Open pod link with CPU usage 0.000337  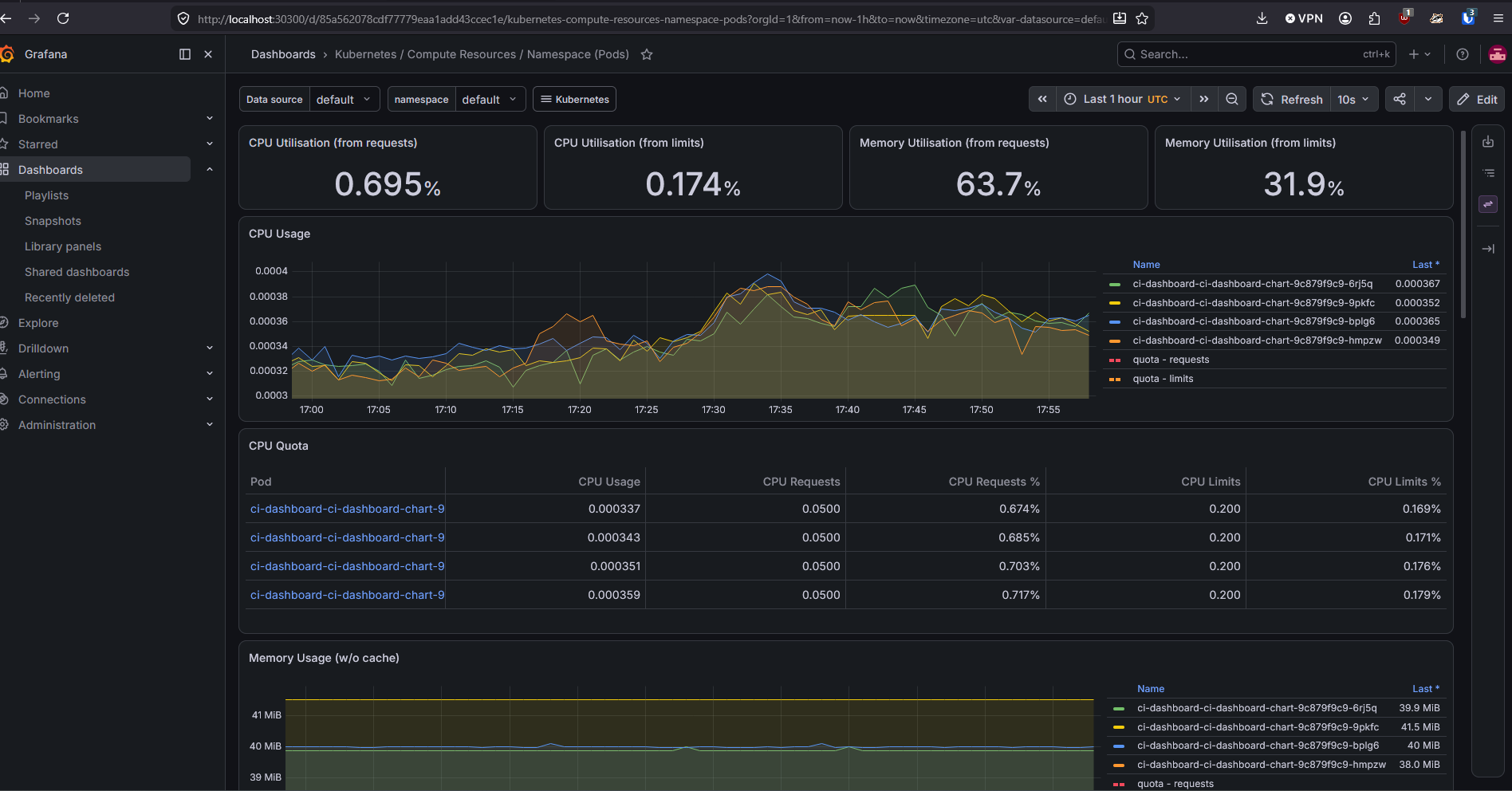pos(347,509)
